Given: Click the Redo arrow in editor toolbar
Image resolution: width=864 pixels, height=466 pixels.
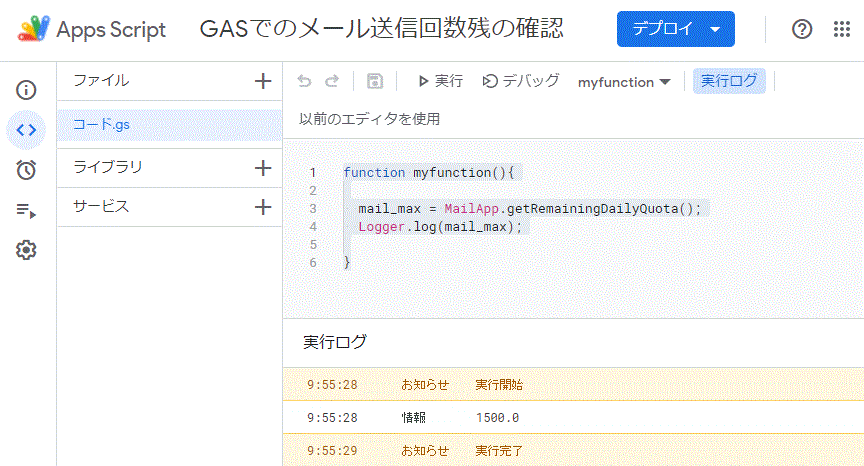Looking at the screenshot, I should 332,82.
